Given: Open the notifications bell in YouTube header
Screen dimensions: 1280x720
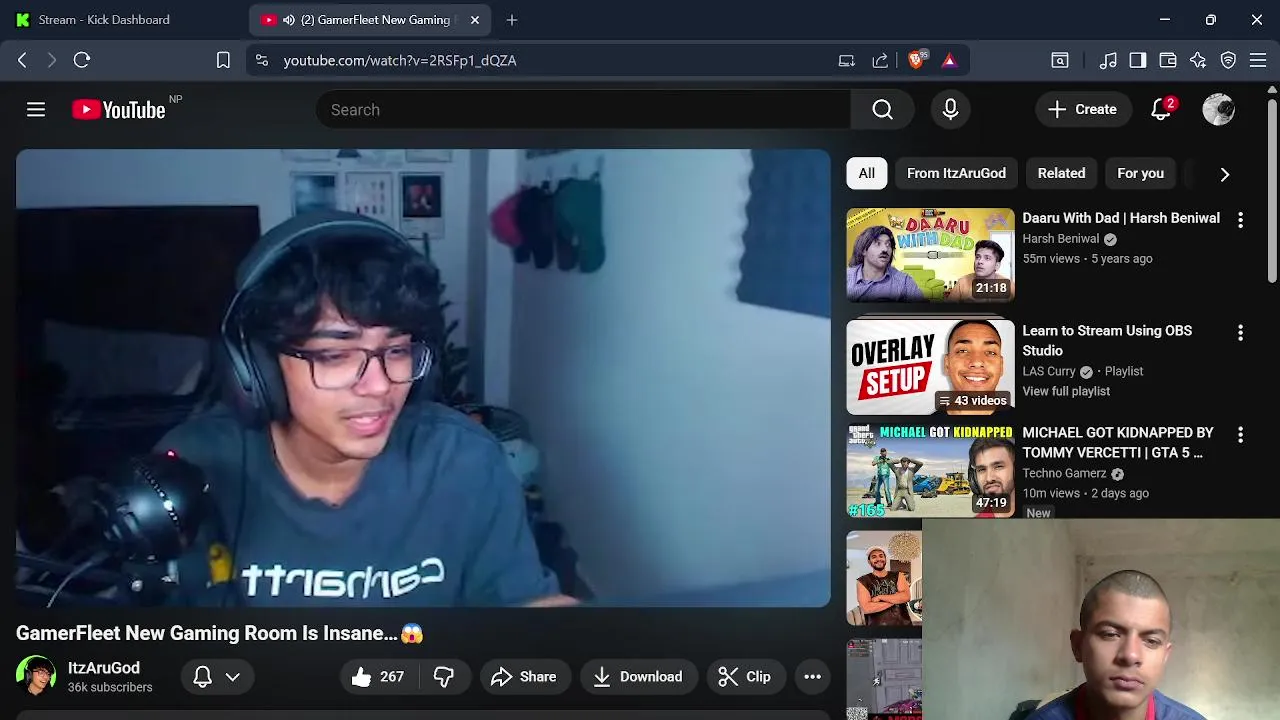Looking at the screenshot, I should (1161, 110).
